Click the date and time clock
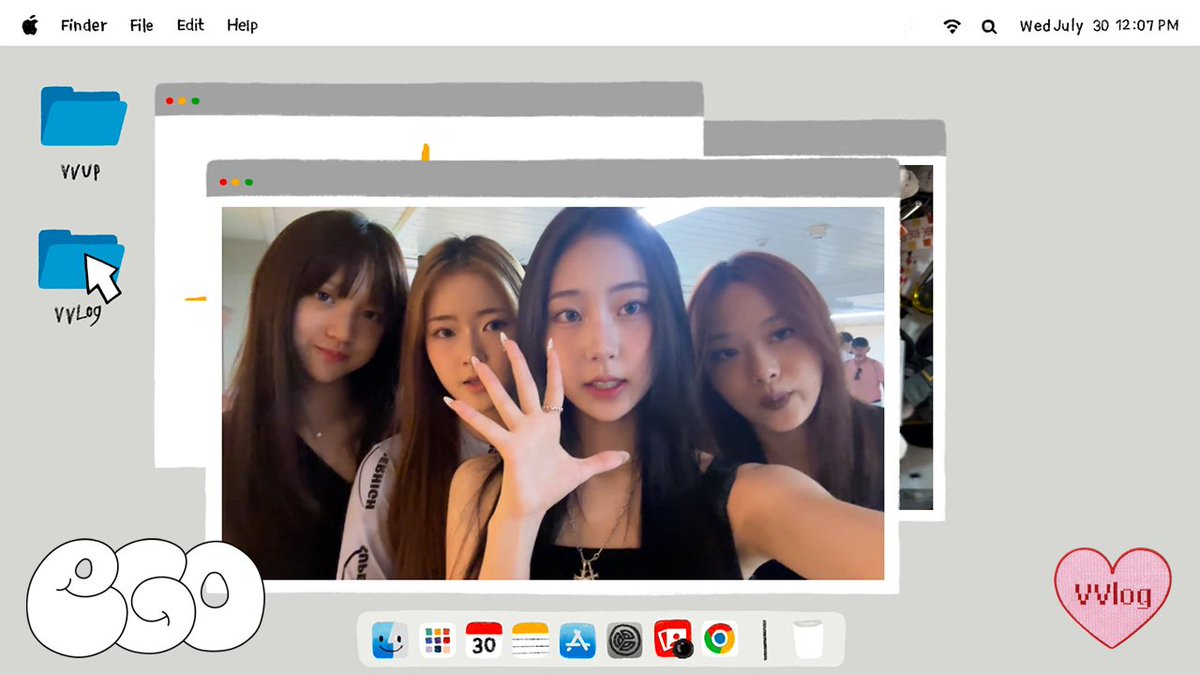This screenshot has width=1200, height=675. 1098,26
